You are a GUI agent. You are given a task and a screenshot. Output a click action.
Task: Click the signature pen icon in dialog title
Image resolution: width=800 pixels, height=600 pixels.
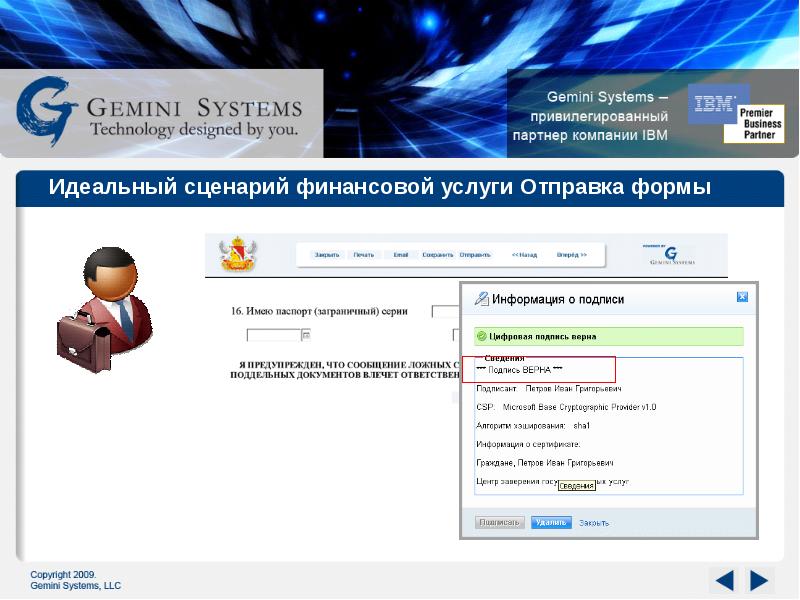point(482,298)
